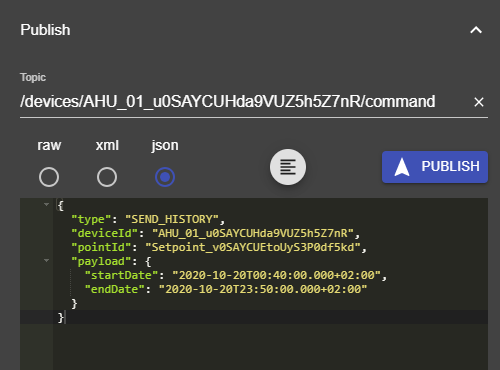The height and width of the screenshot is (370, 500).
Task: Click the arrow icon in the PUBLISH button
Action: [x=402, y=167]
